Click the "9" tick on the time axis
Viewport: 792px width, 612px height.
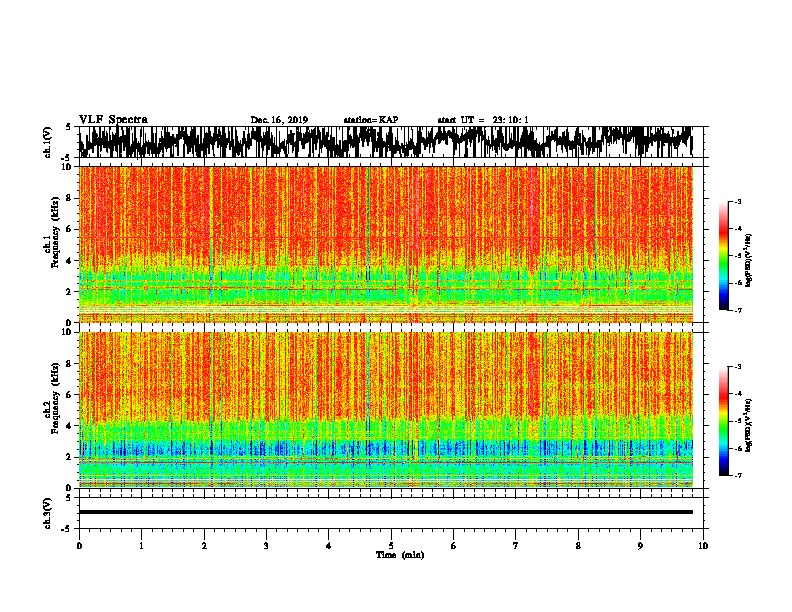[x=640, y=546]
